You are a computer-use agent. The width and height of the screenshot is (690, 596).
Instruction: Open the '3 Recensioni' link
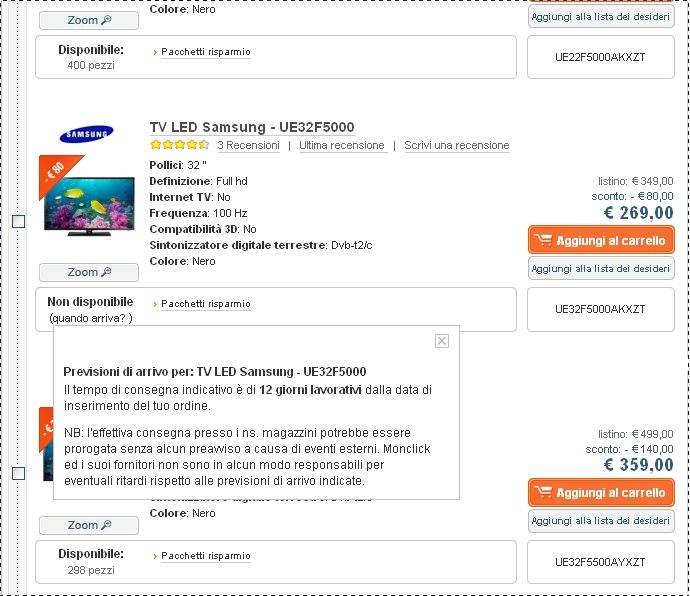coord(248,145)
